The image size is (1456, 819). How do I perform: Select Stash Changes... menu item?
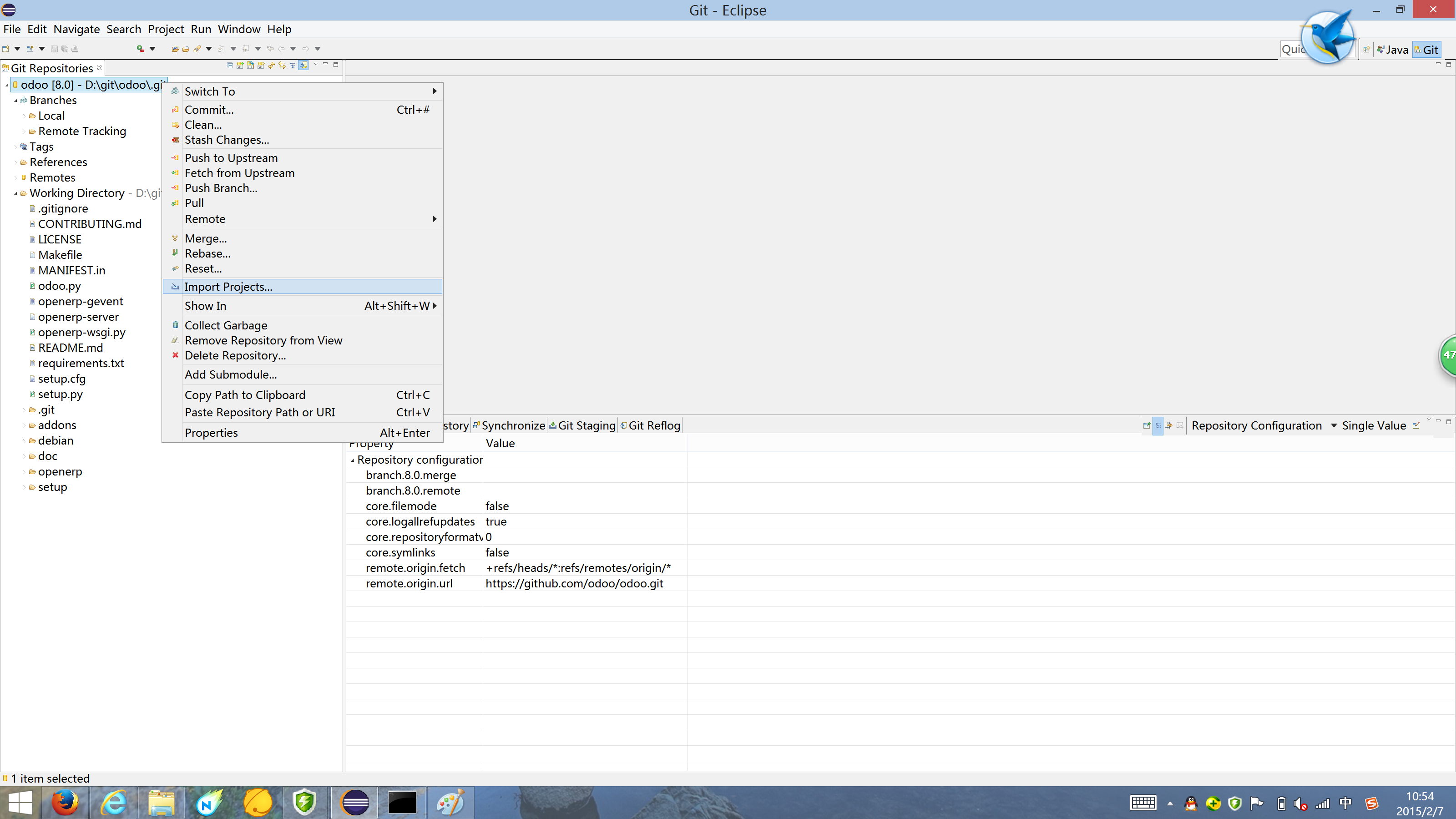(x=302, y=140)
